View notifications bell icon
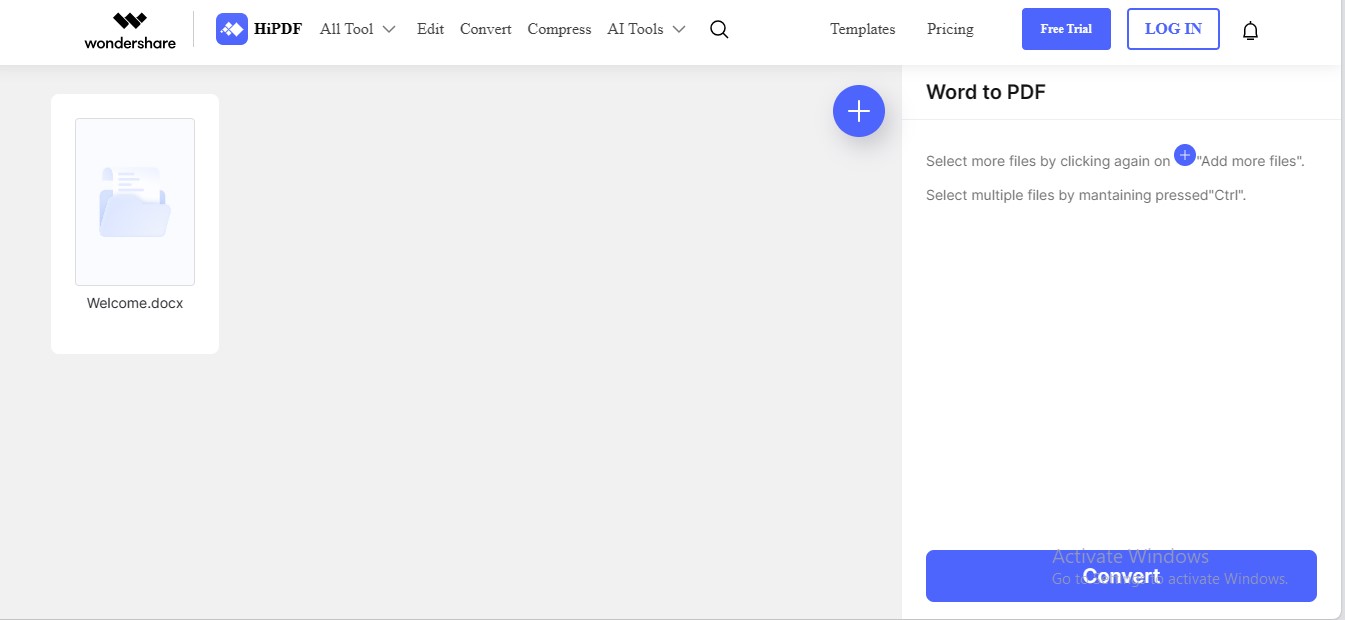Screen dimensions: 1345x620 [x=1250, y=30]
